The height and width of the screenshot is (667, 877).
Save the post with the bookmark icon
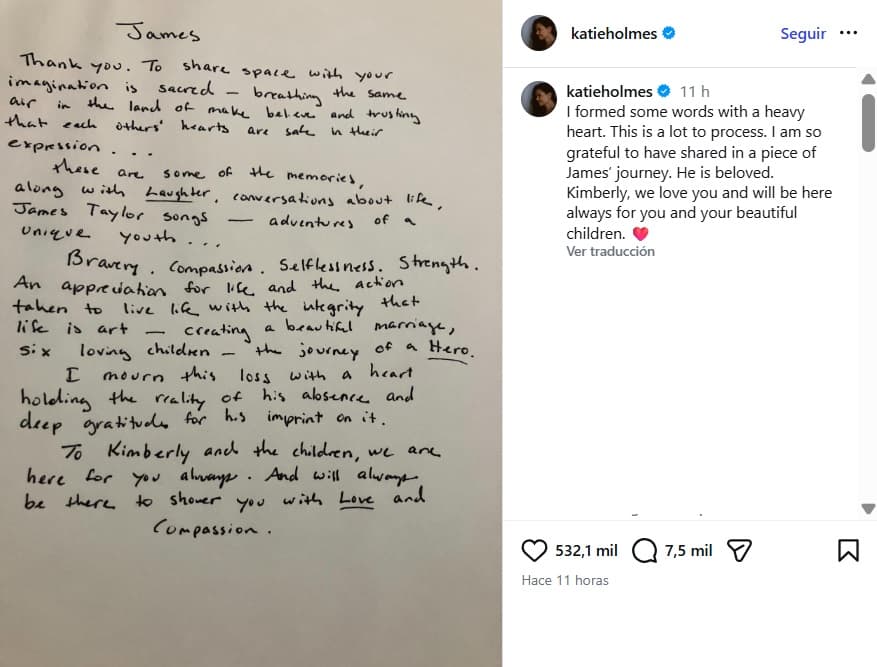pyautogui.click(x=849, y=551)
